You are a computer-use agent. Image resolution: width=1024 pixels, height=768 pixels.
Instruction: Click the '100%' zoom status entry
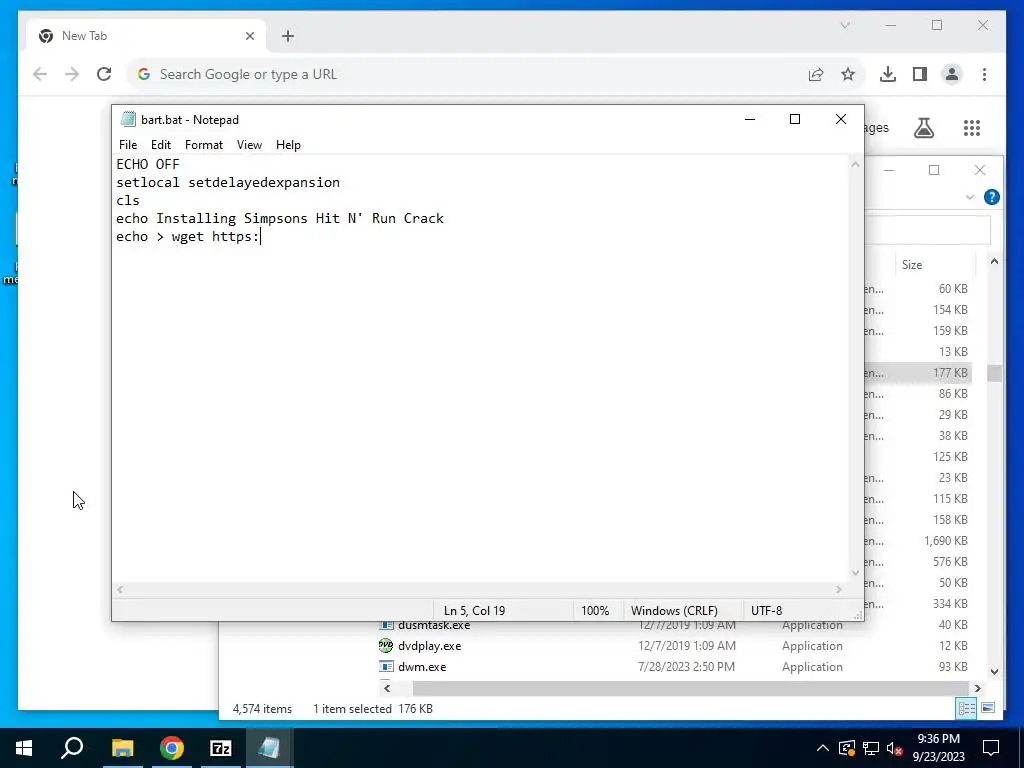coord(595,611)
